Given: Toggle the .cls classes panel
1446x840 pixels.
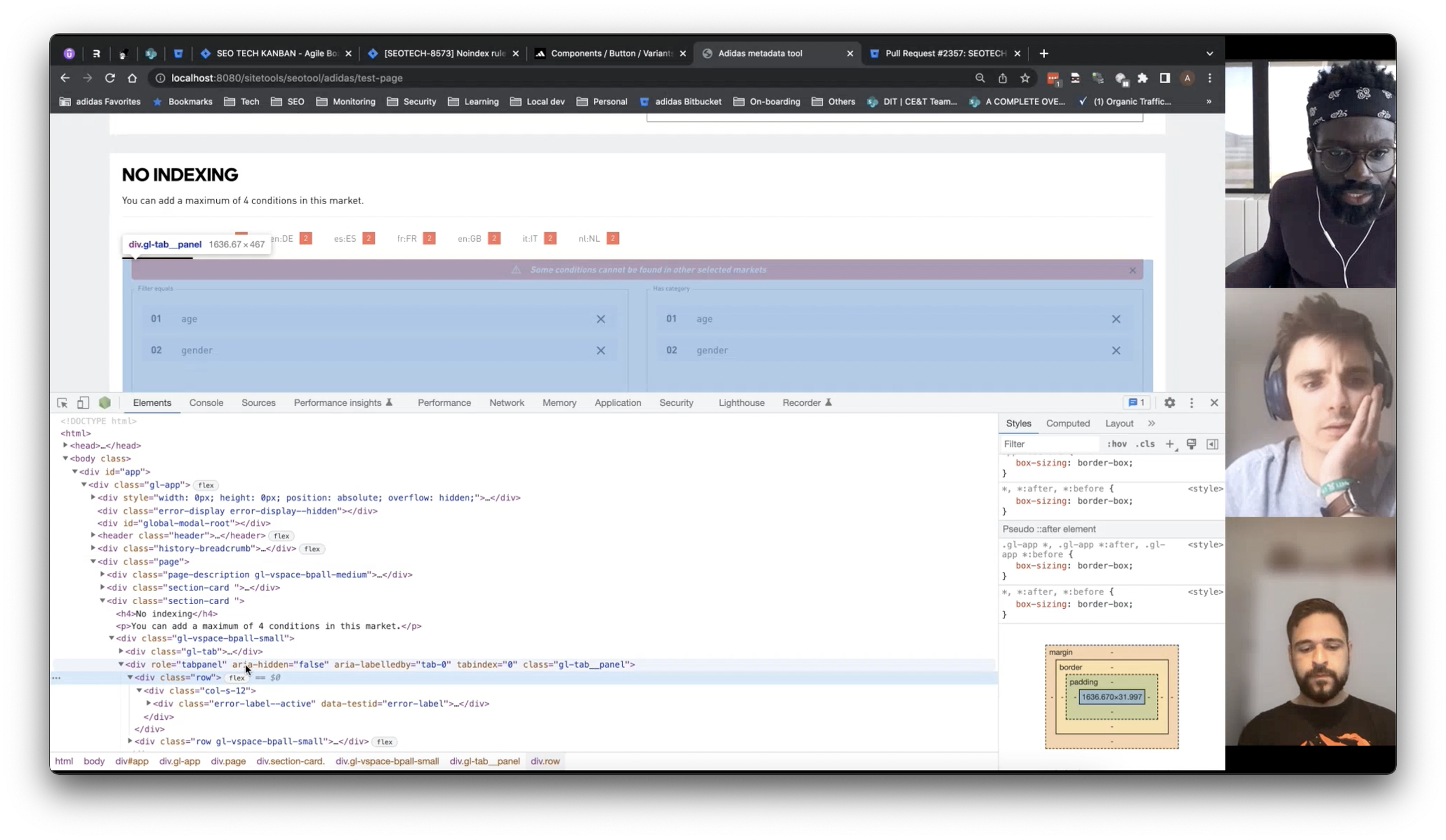Looking at the screenshot, I should (x=1145, y=444).
